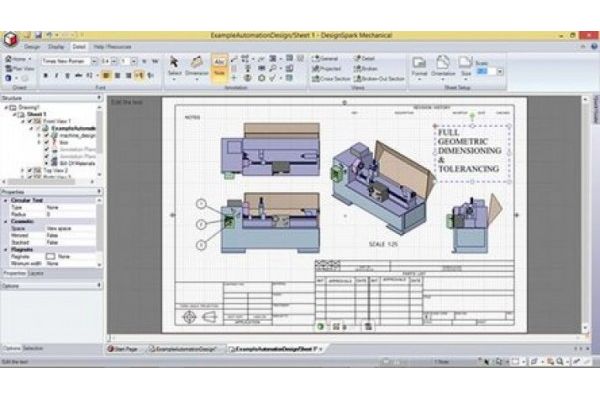Click the FULL GEOMETRIC DIMENSIONING note text
The height and width of the screenshot is (400, 600).
(470, 151)
